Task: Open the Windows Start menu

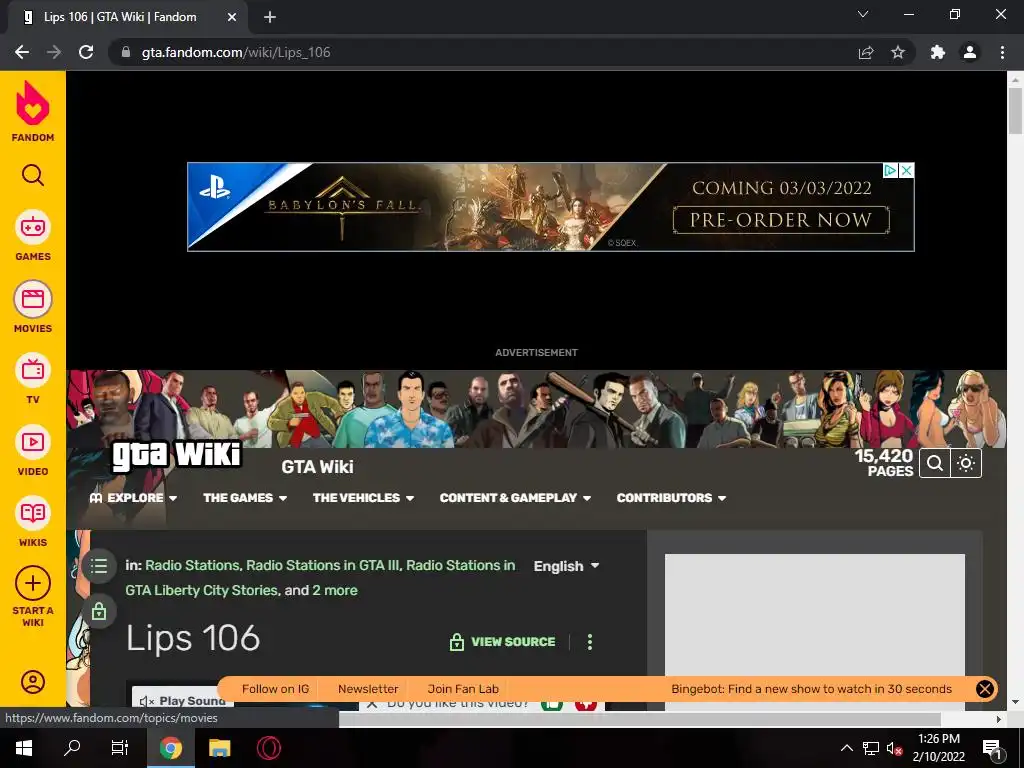Action: pos(24,748)
